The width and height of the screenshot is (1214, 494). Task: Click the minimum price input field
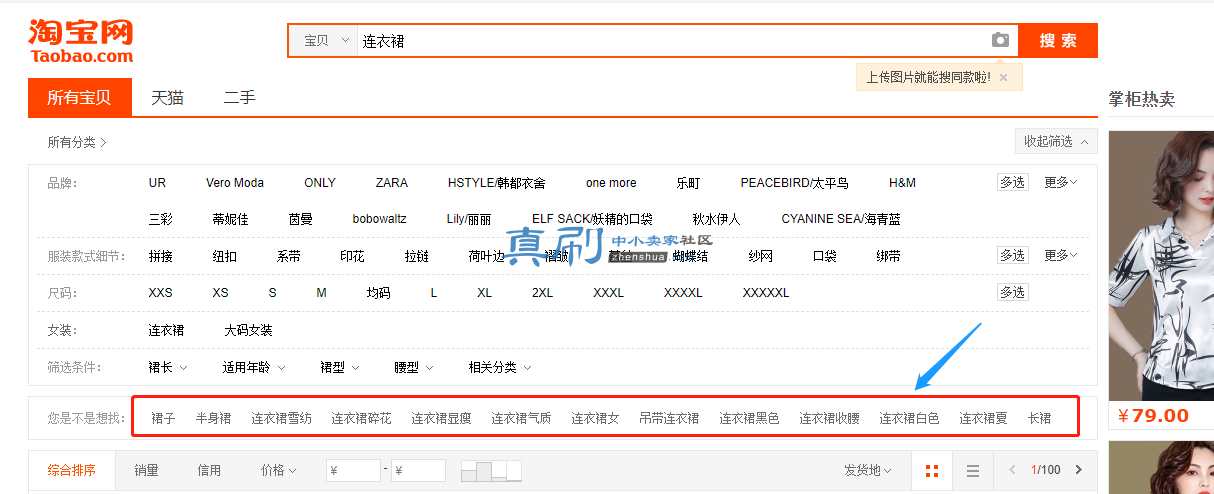[x=354, y=470]
